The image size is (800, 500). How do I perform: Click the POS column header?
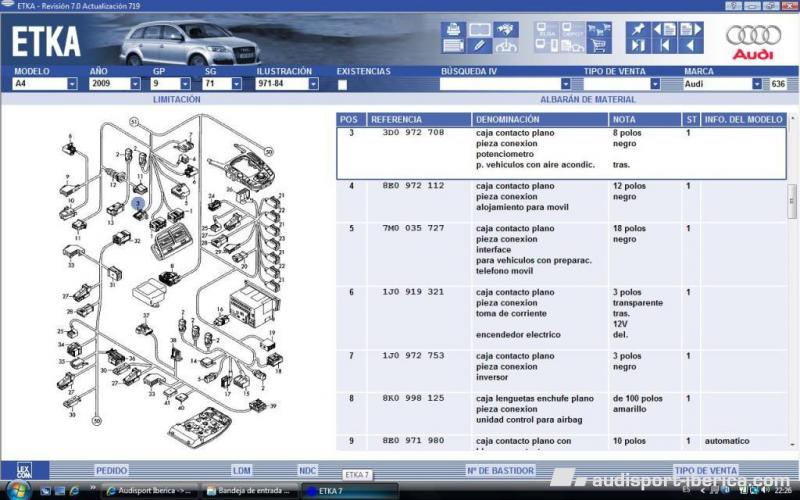[351, 119]
